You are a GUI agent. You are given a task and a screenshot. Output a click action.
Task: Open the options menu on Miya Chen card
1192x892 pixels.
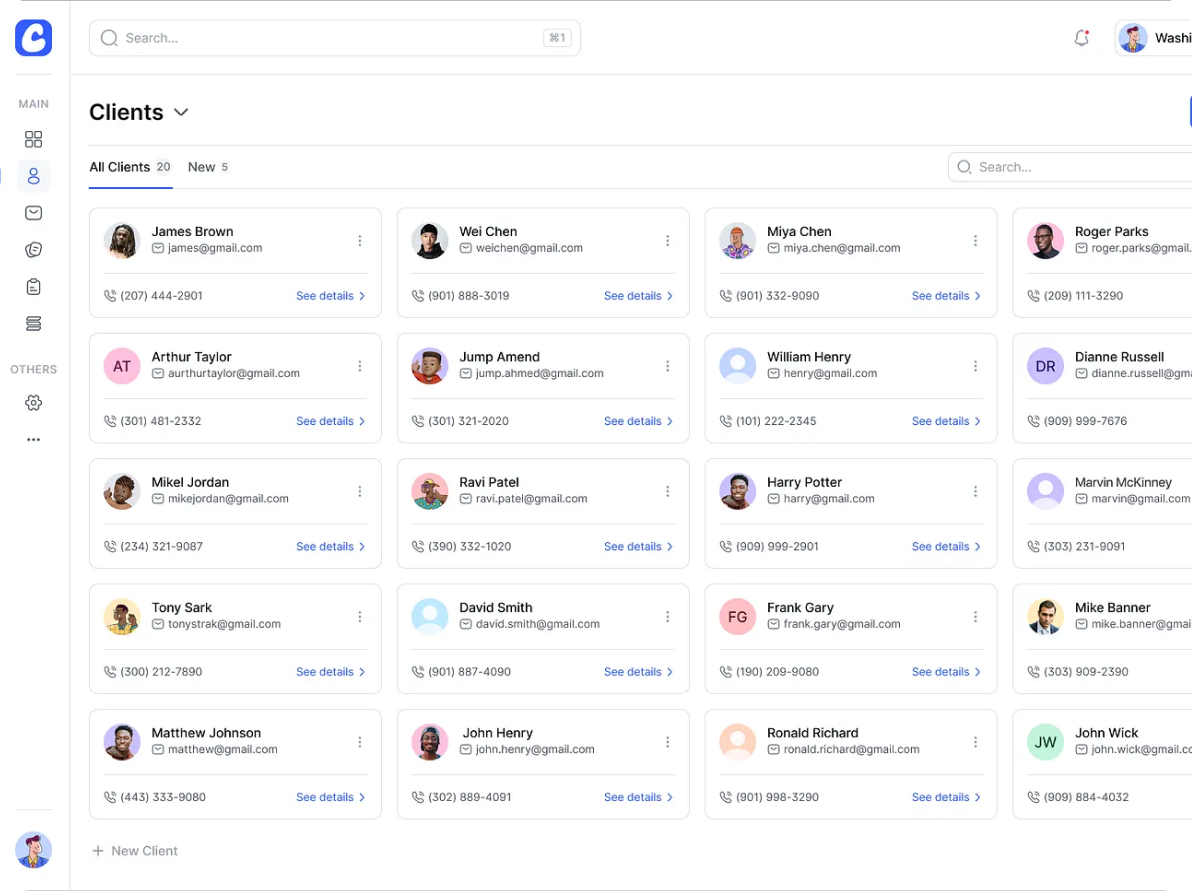(x=975, y=241)
